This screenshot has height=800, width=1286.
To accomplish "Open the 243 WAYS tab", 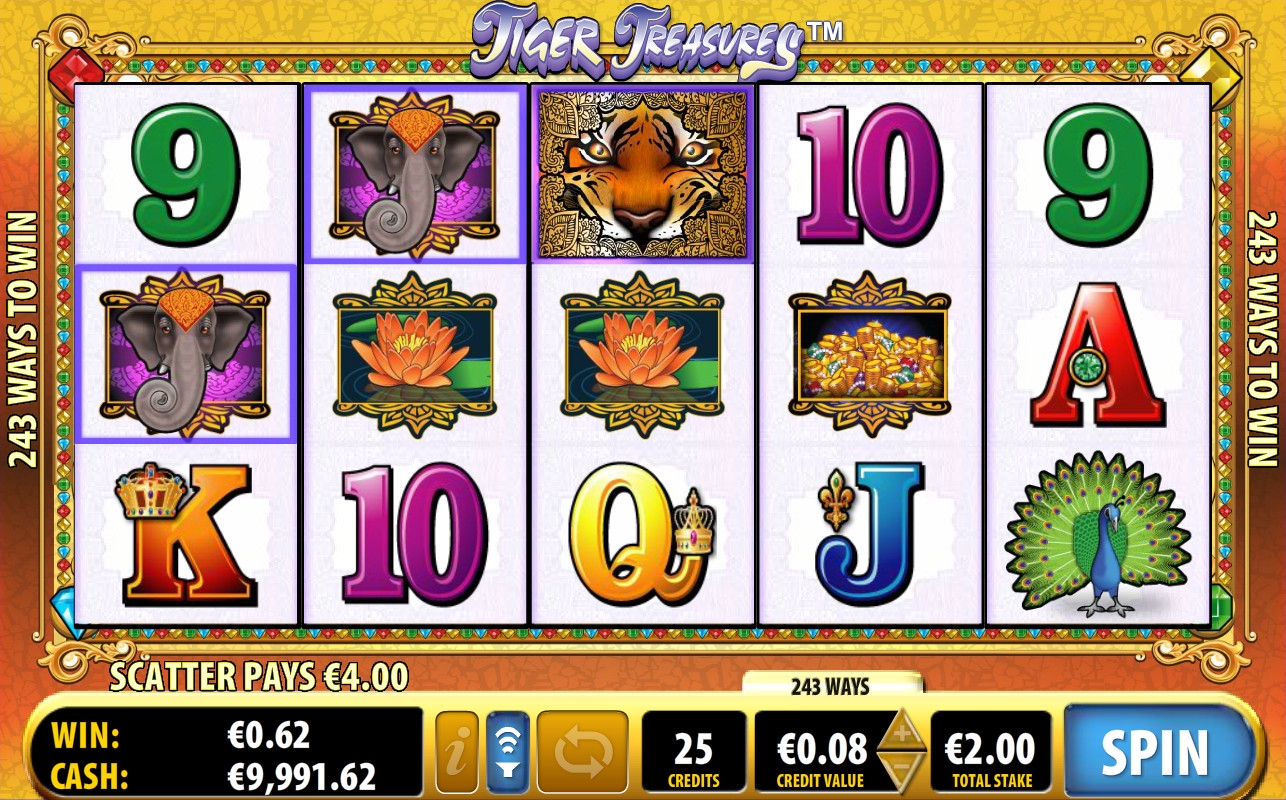I will tap(831, 686).
